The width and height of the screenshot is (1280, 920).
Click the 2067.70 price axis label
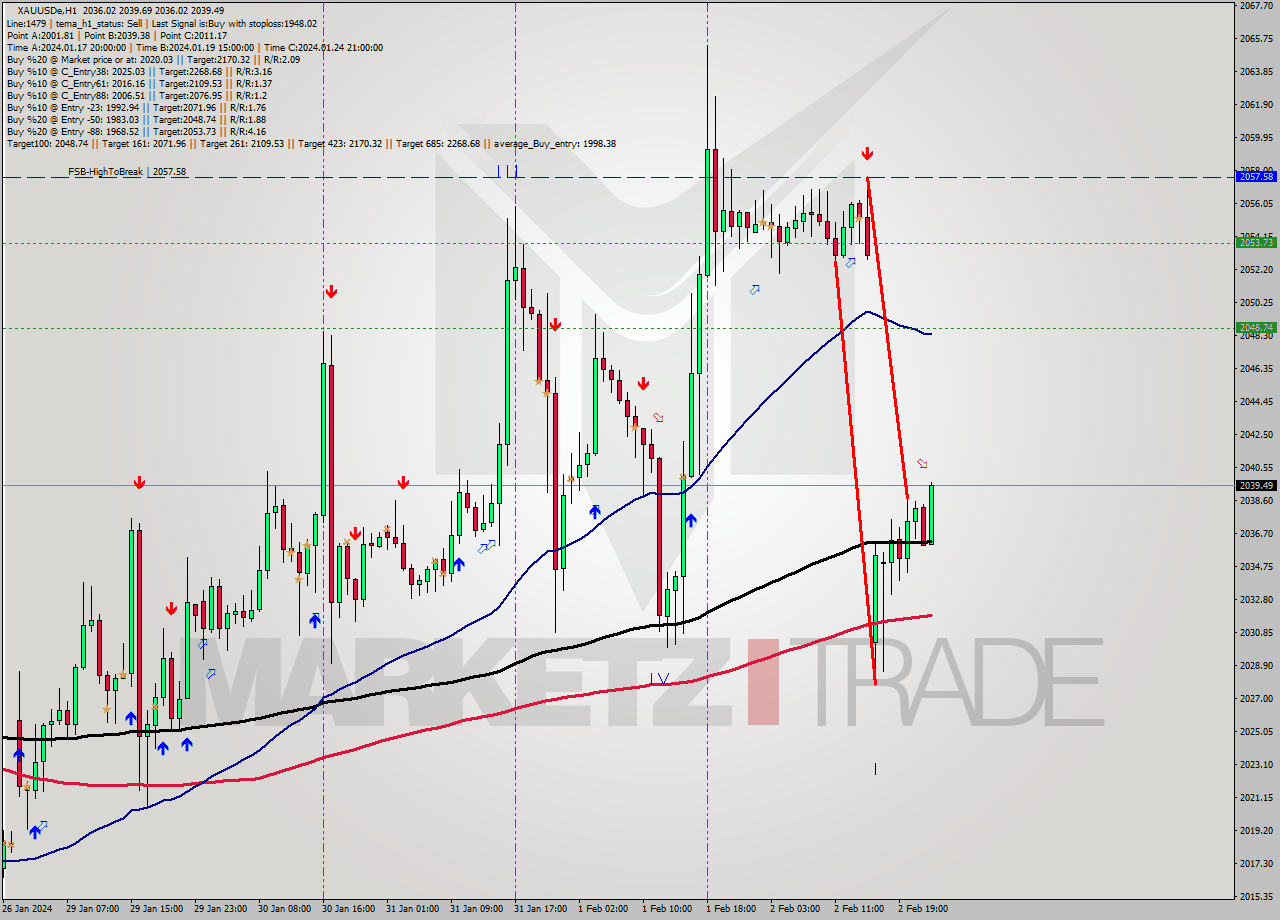[x=1256, y=6]
